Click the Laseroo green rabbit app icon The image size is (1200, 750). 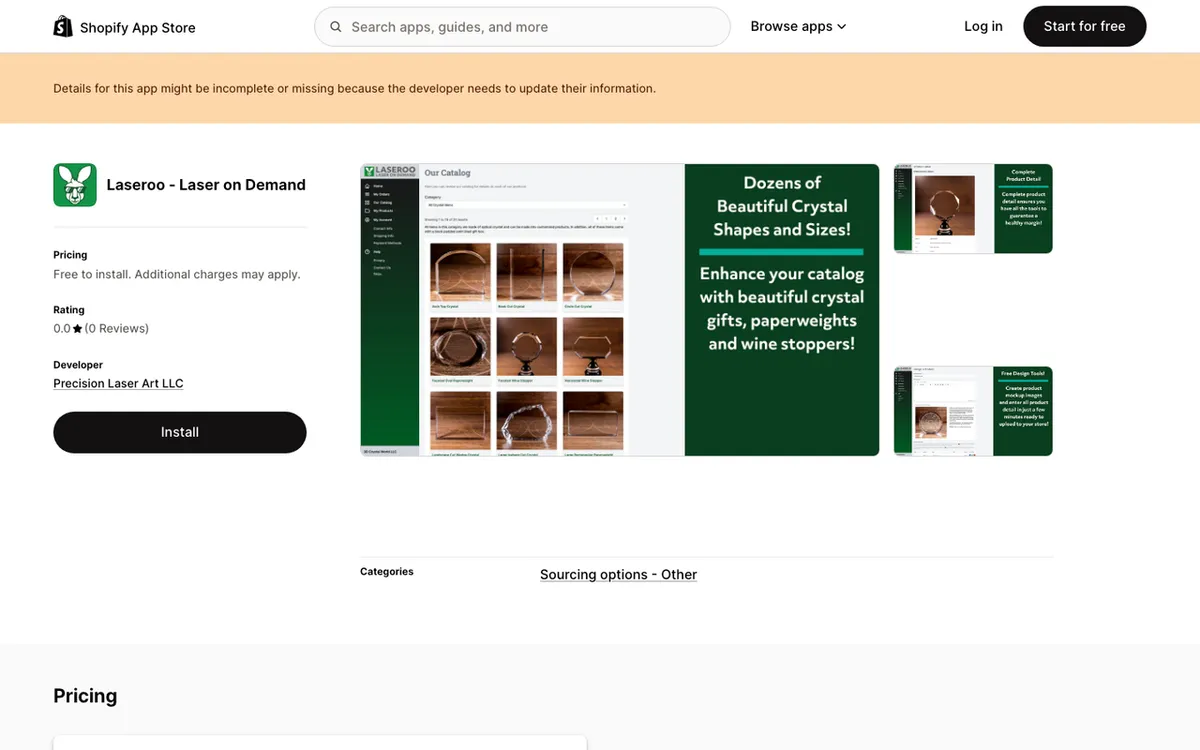[75, 185]
